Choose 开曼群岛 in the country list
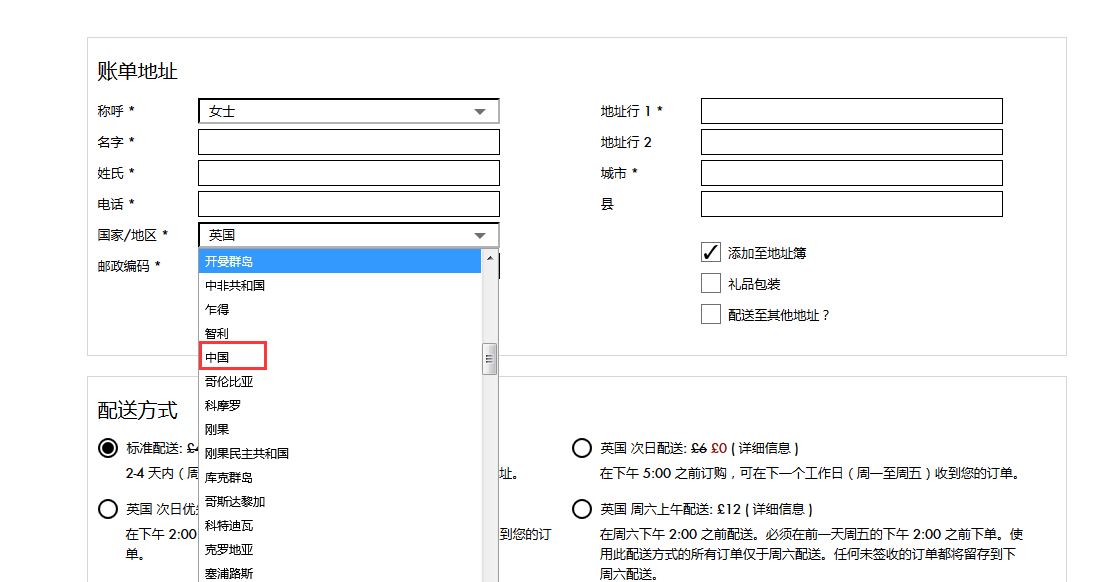1102x582 pixels. 229,261
